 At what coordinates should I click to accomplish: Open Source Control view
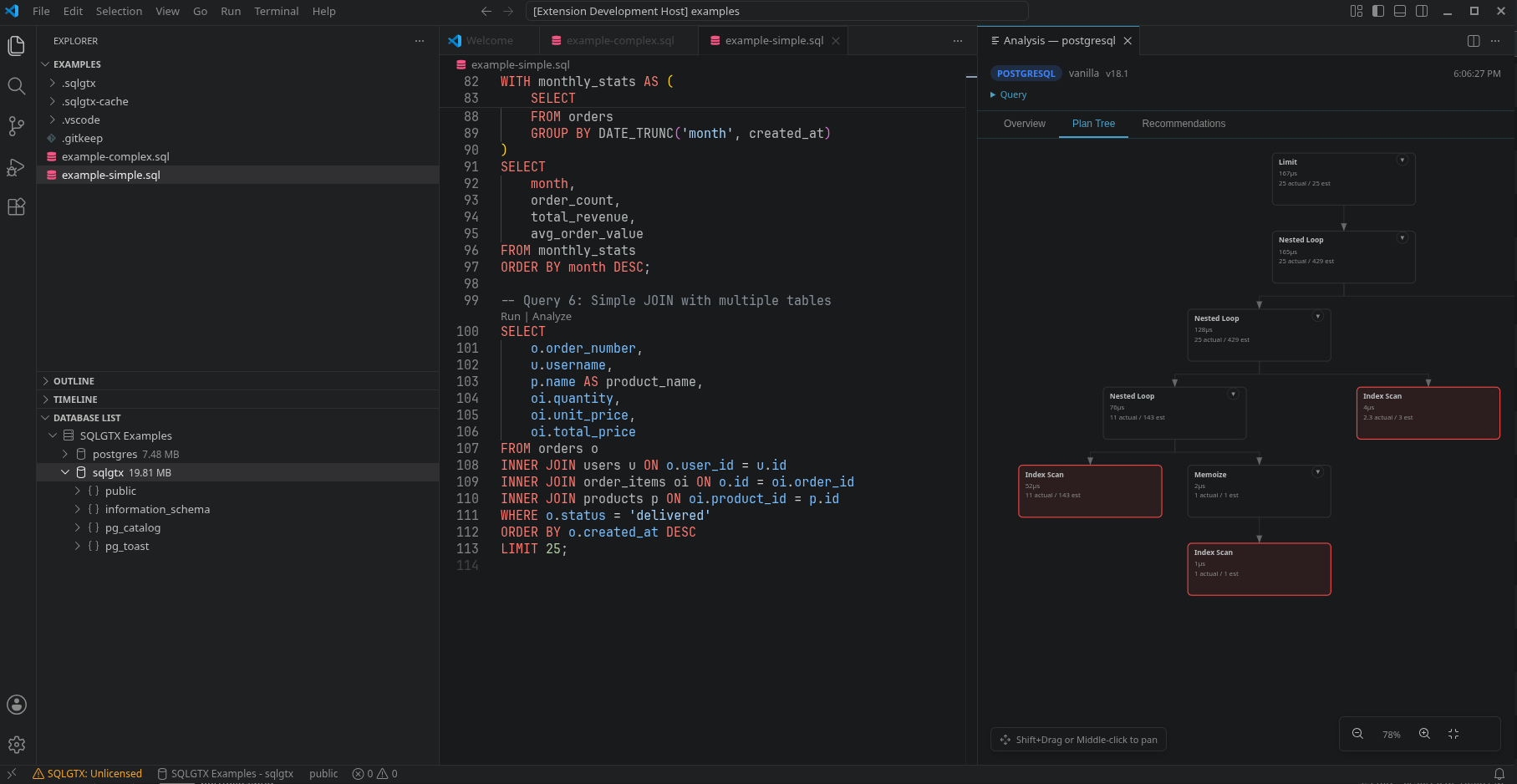[x=16, y=126]
